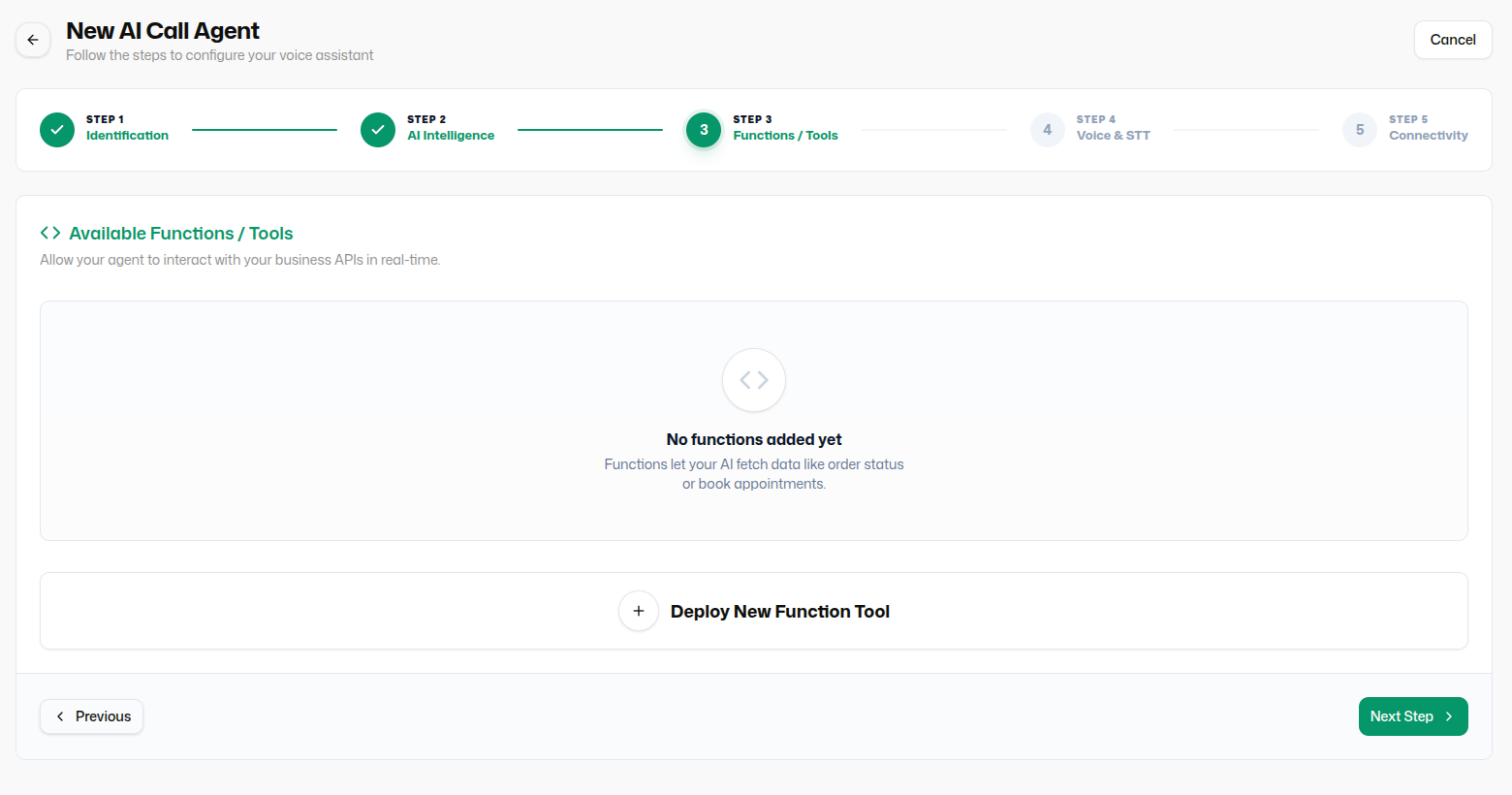Select Functions / Tools step label
The height and width of the screenshot is (795, 1512).
(785, 136)
